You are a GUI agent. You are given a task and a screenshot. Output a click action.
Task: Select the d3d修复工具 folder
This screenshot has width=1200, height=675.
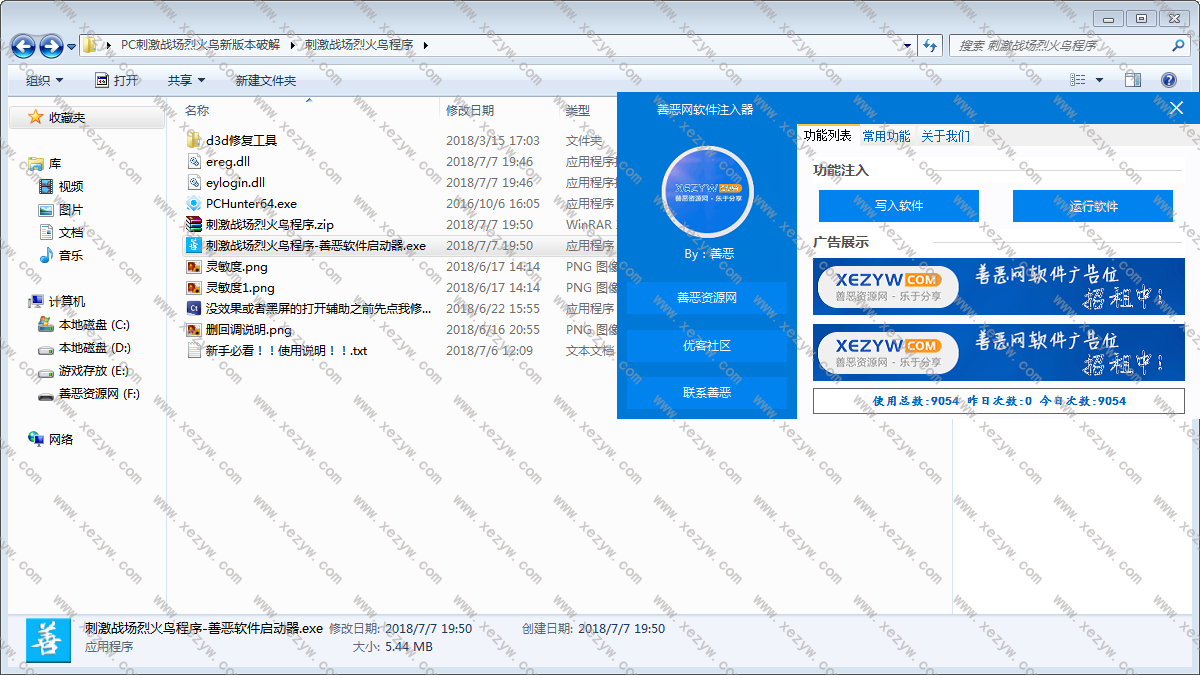240,141
